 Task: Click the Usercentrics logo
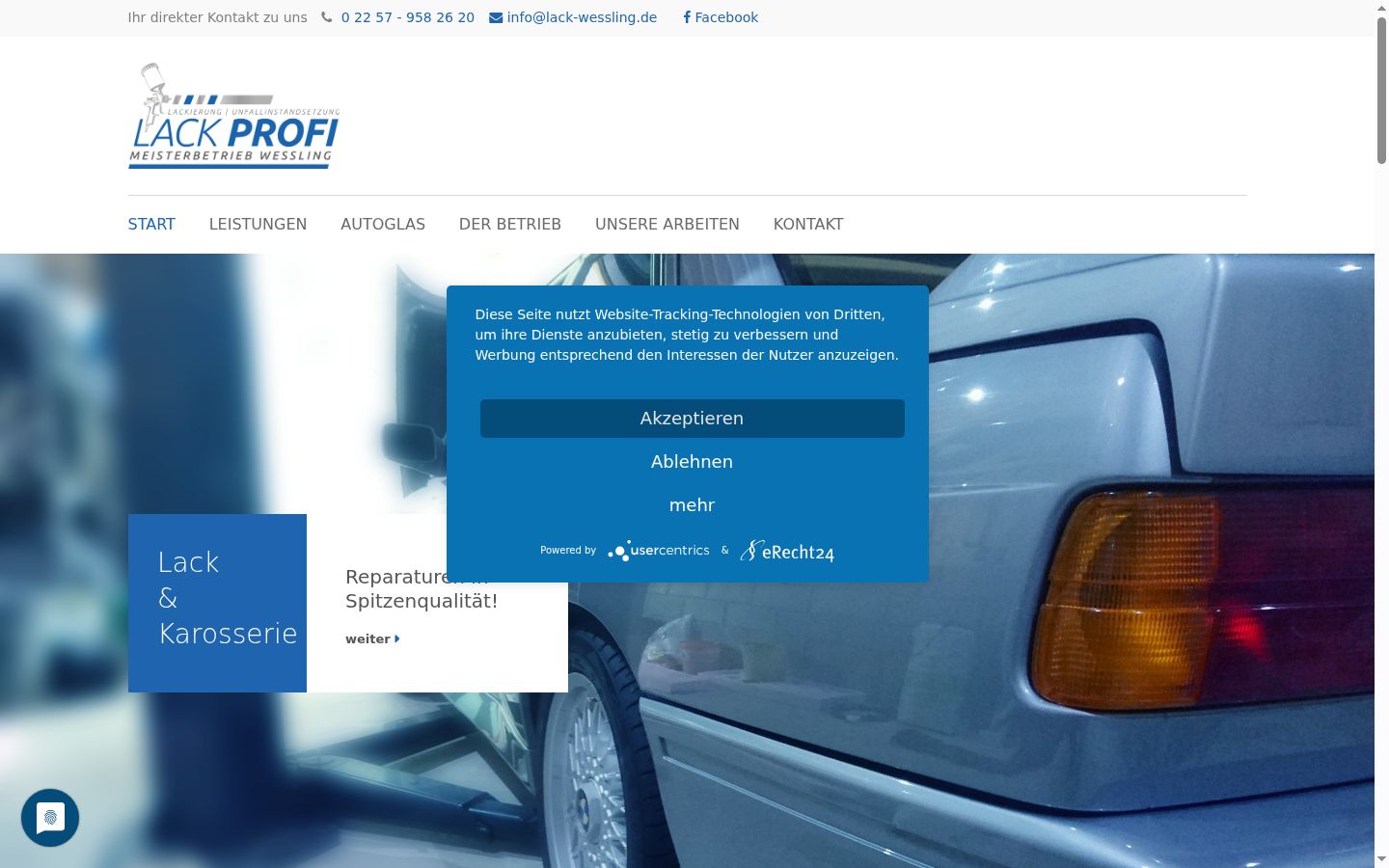(x=659, y=551)
